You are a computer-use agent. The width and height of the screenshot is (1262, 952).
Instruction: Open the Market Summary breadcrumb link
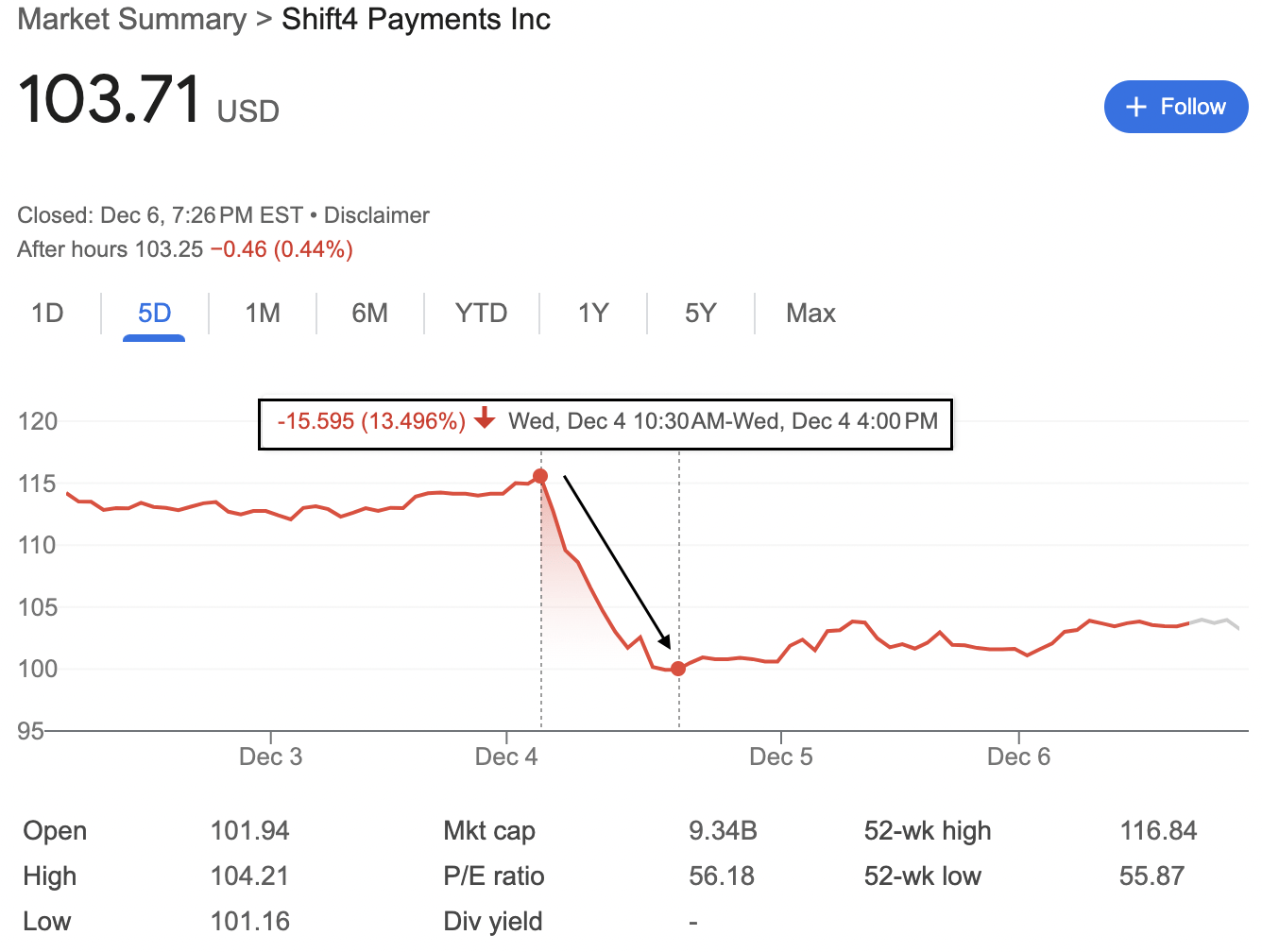click(131, 19)
